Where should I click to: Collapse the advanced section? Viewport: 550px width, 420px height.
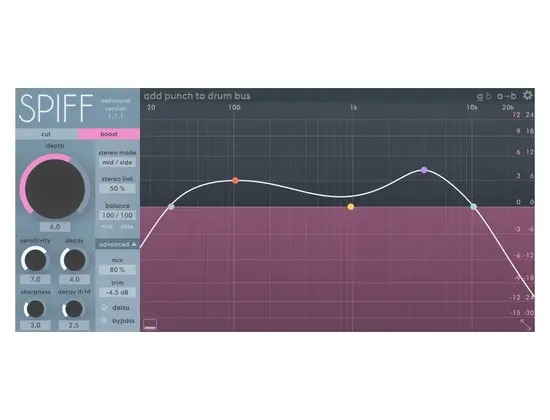[x=118, y=244]
